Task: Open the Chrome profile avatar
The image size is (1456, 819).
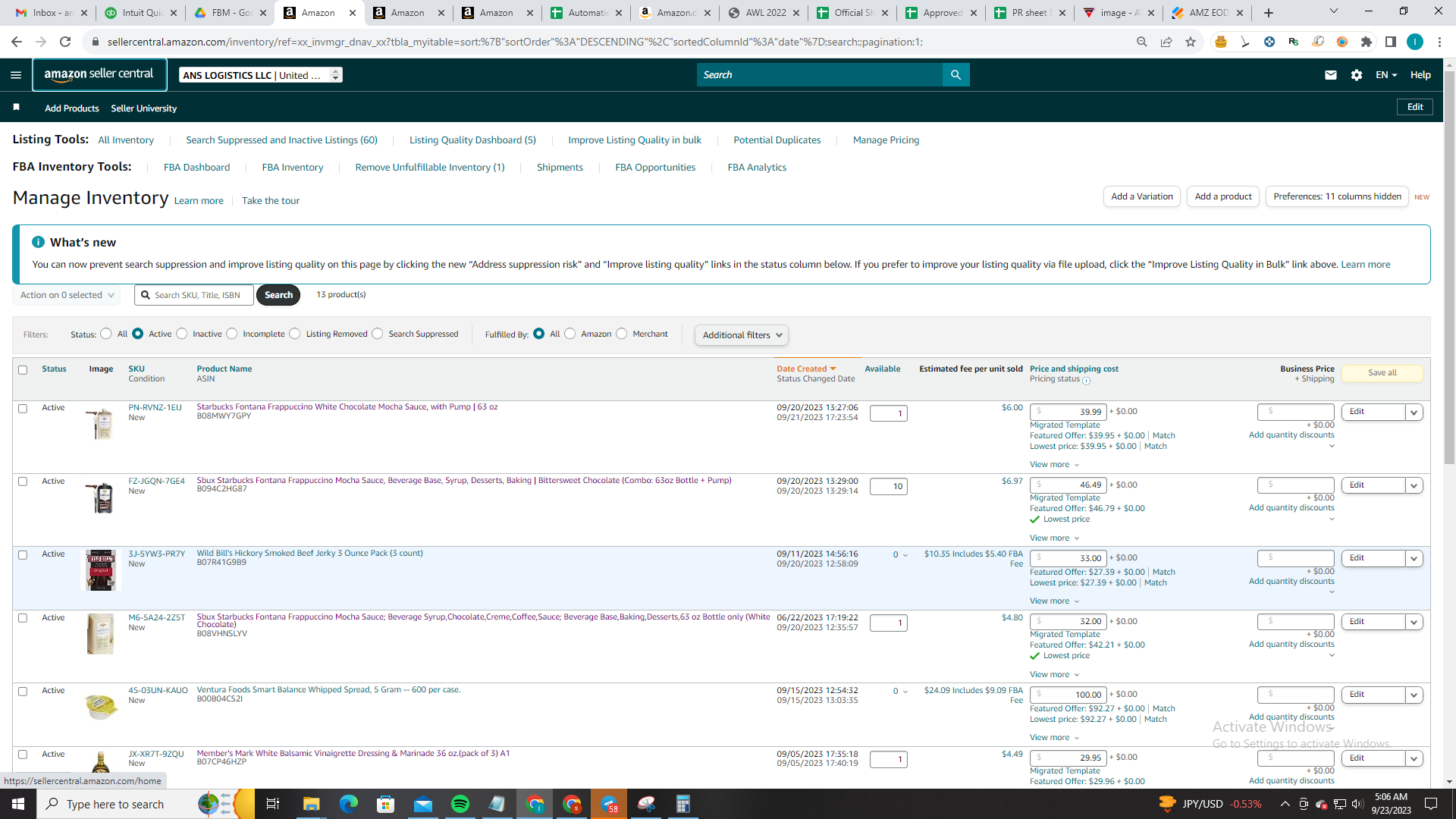Action: pyautogui.click(x=1415, y=42)
